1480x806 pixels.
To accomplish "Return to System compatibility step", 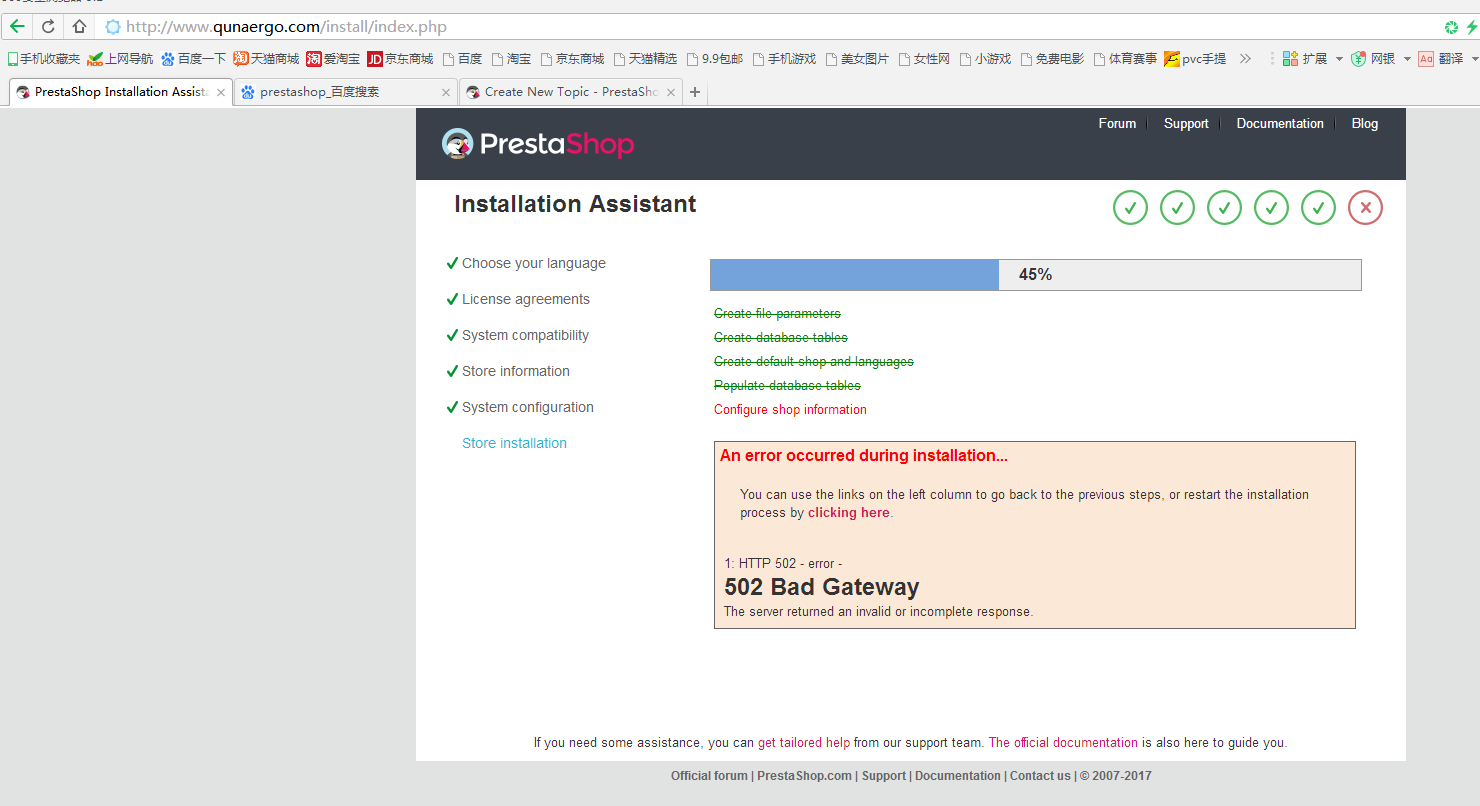I will (x=525, y=335).
